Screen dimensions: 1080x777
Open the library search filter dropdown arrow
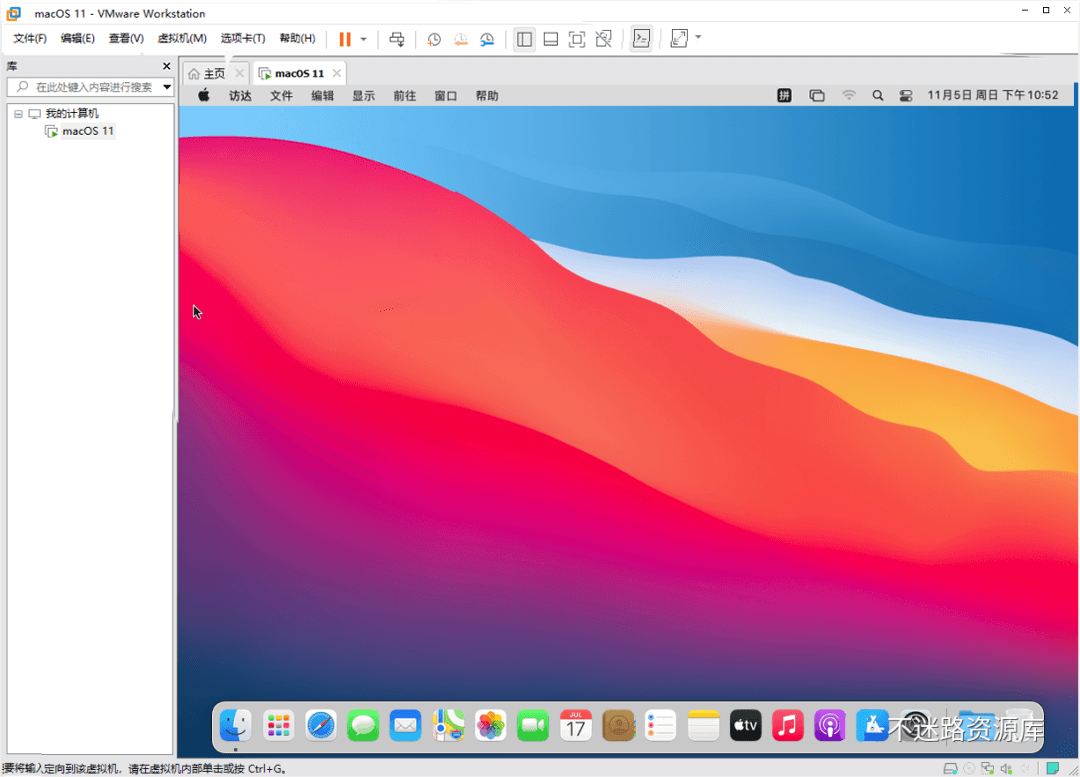pyautogui.click(x=167, y=87)
